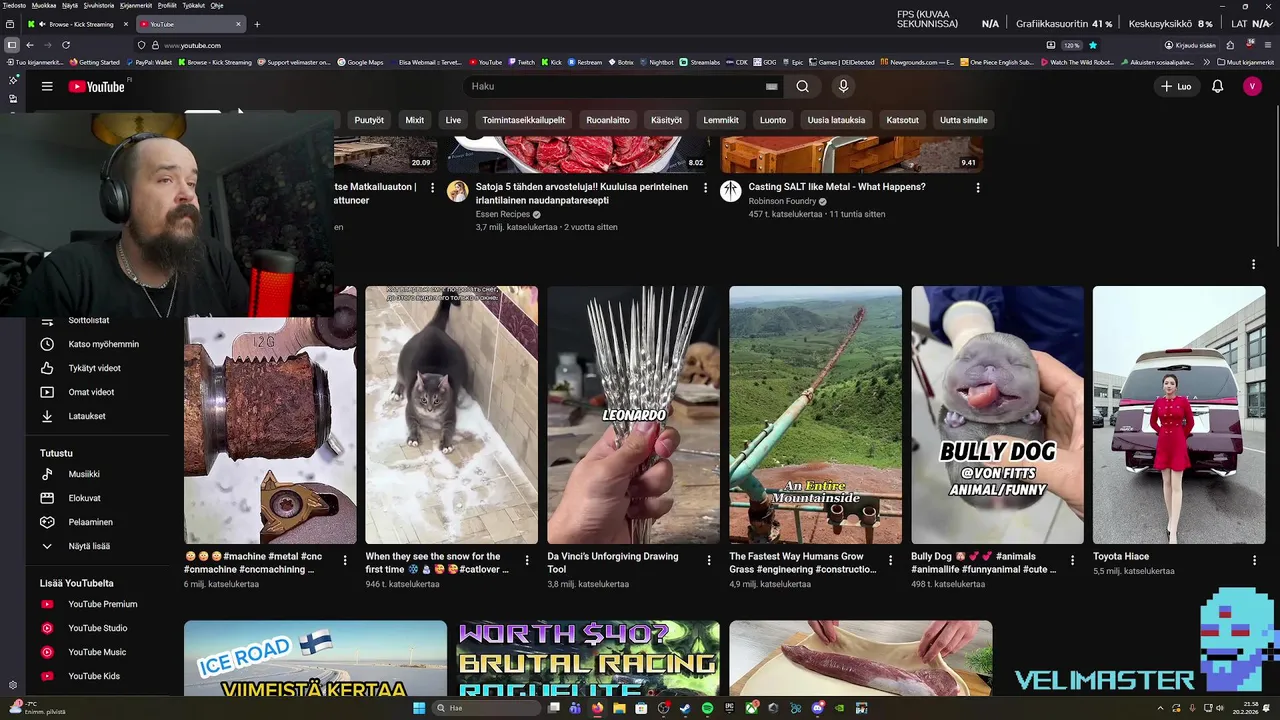Screen dimensions: 1280x720
Task: Open the Twitch bookmark
Action: click(x=521, y=62)
